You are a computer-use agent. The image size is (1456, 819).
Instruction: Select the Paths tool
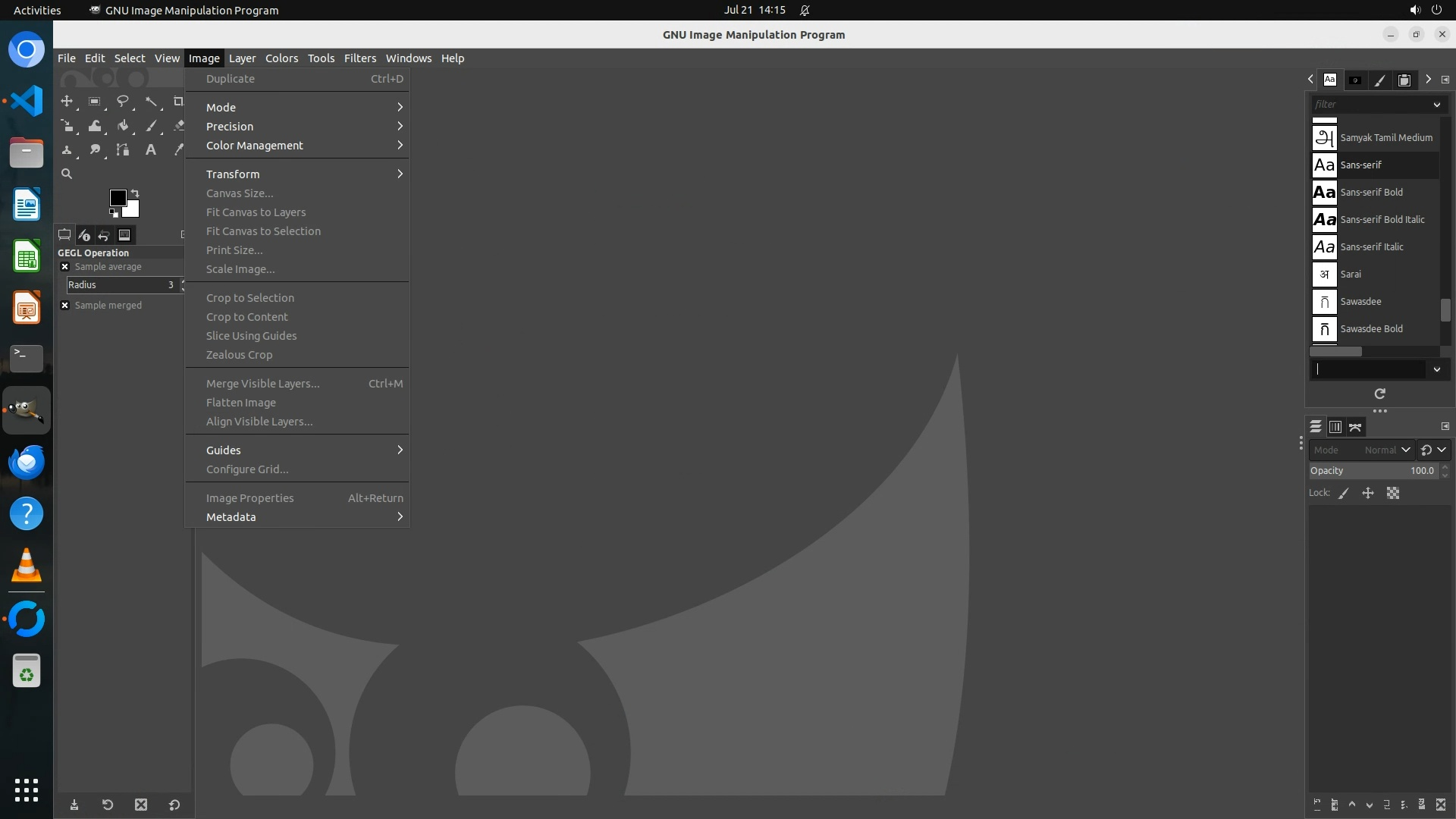pos(122,150)
